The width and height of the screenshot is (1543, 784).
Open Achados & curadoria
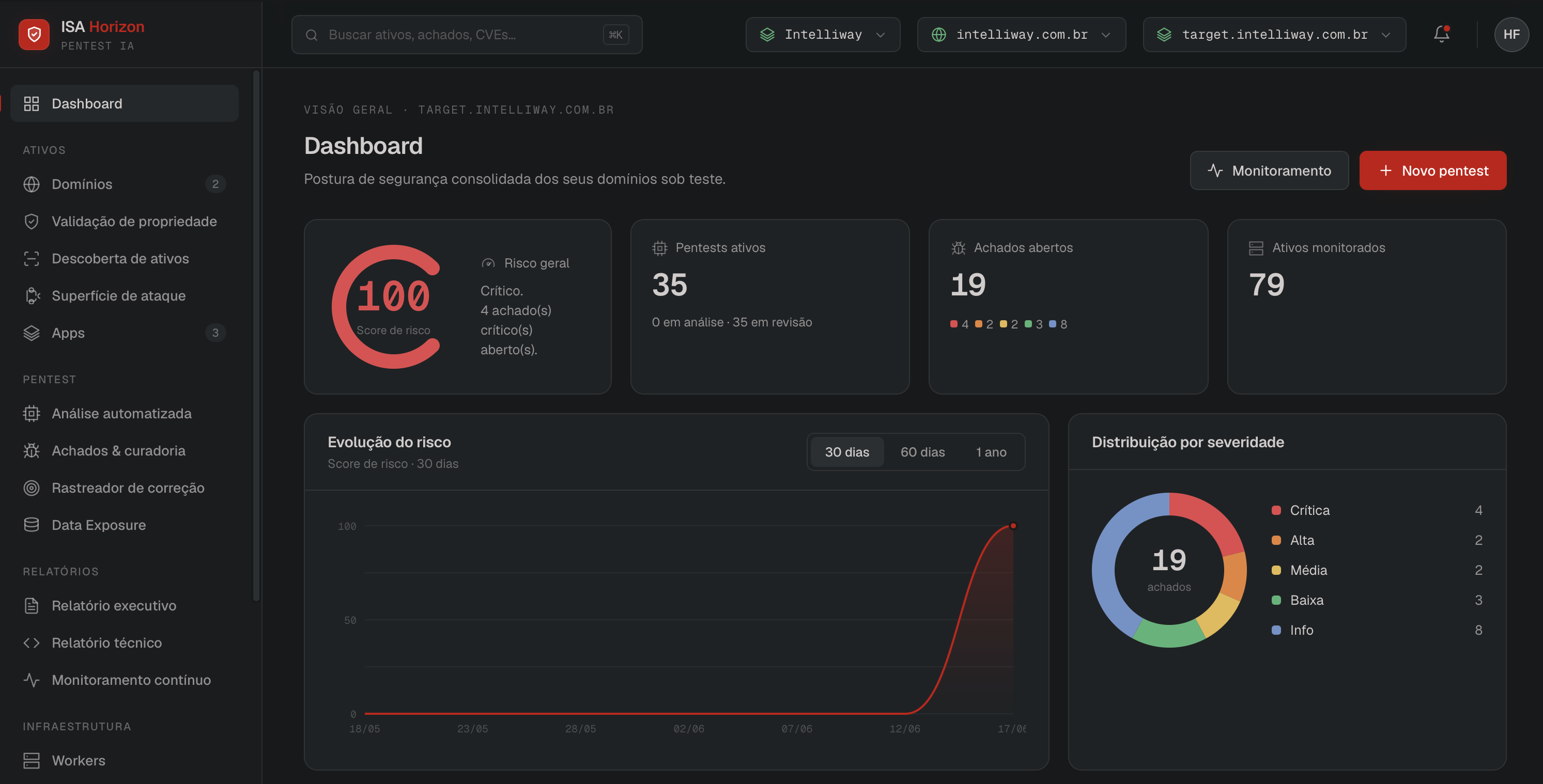tap(125, 451)
